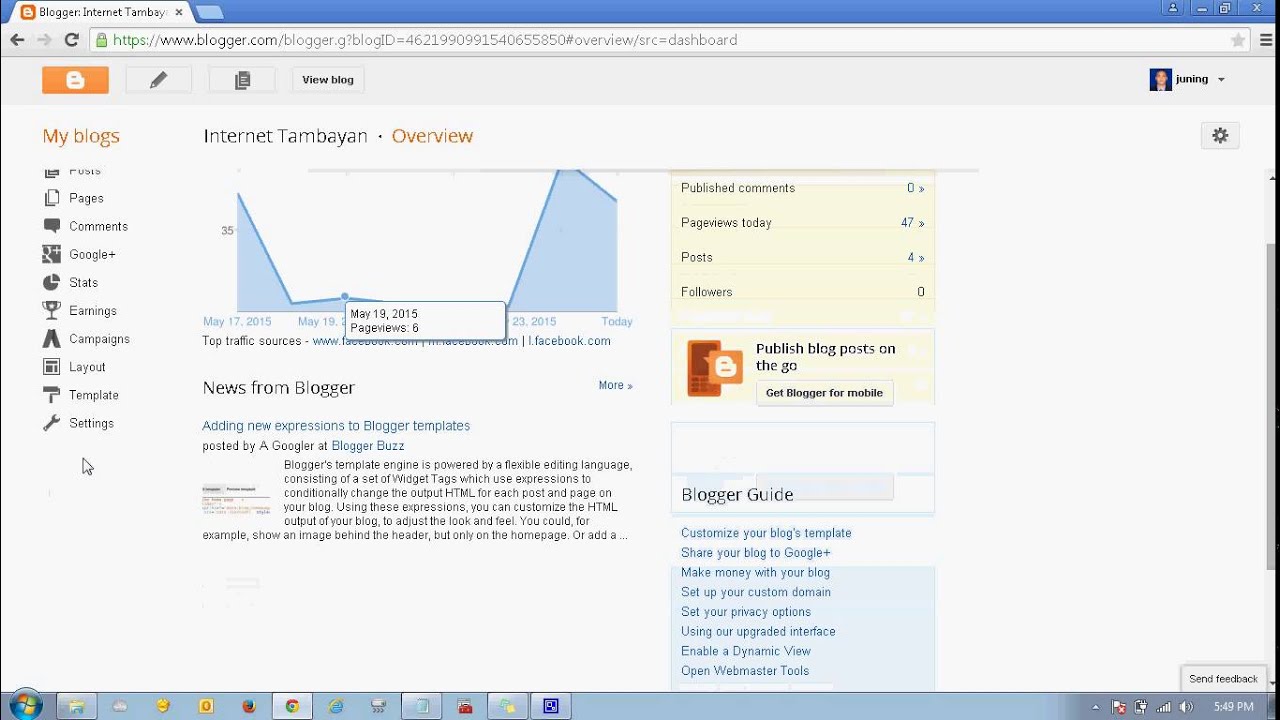Create a new post with pencil icon
The width and height of the screenshot is (1280, 720).
tap(158, 80)
